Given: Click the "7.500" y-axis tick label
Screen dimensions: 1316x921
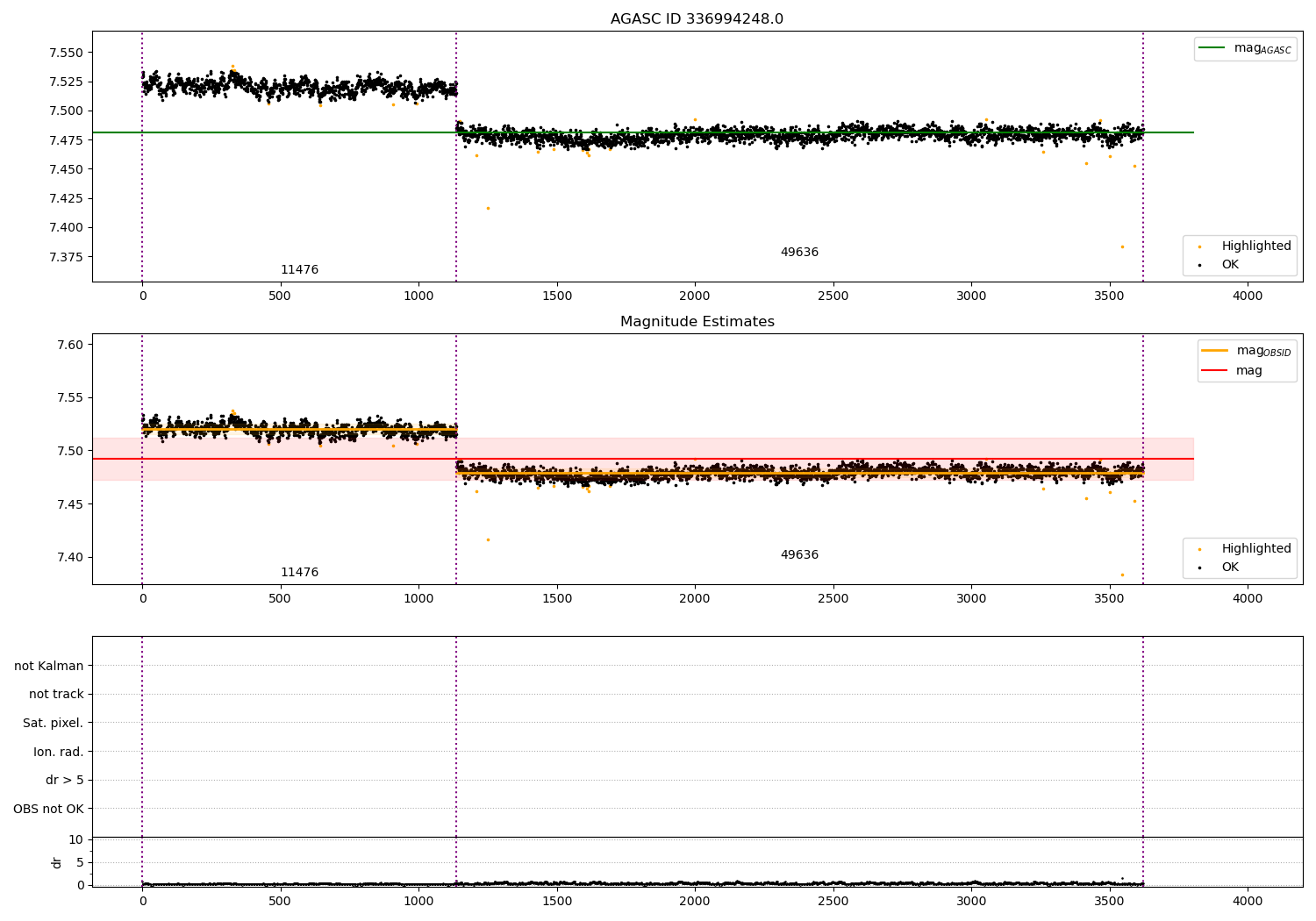Looking at the screenshot, I should (x=66, y=111).
